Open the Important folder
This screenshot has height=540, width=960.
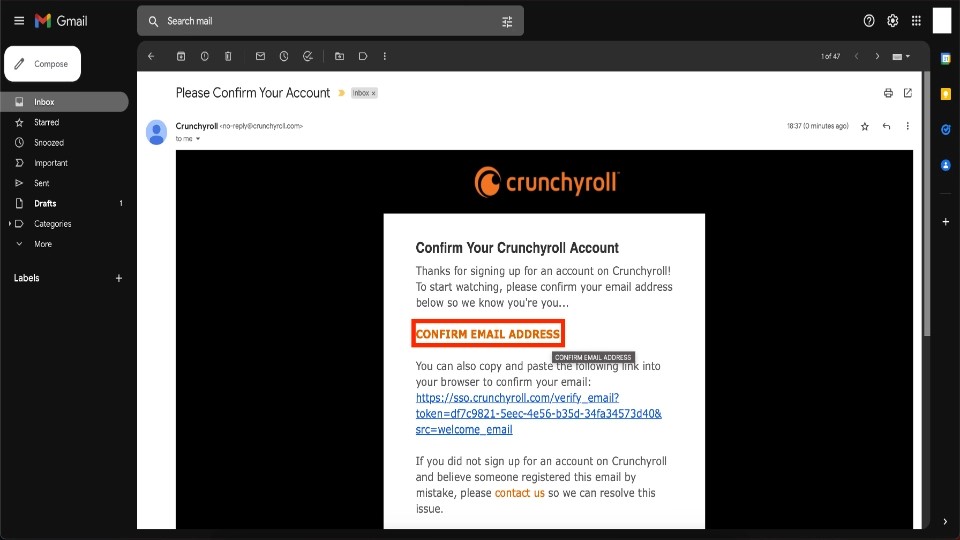point(64,163)
